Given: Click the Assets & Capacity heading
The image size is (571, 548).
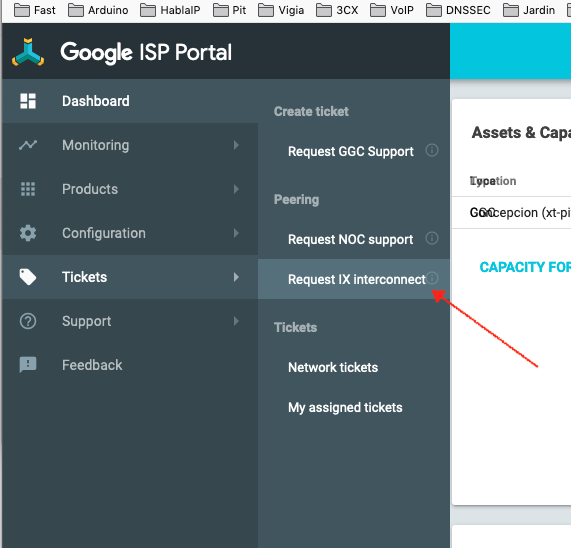Looking at the screenshot, I should tap(521, 133).
